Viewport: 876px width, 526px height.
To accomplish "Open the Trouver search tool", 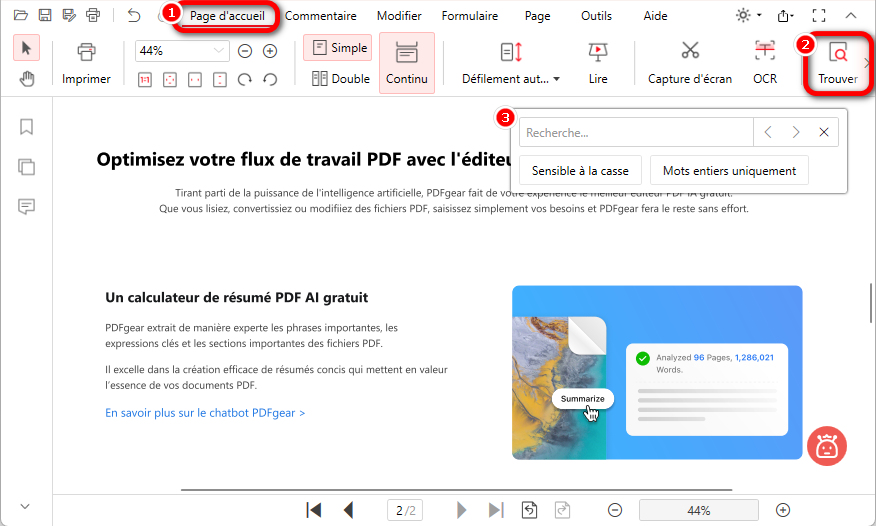I will pos(837,63).
